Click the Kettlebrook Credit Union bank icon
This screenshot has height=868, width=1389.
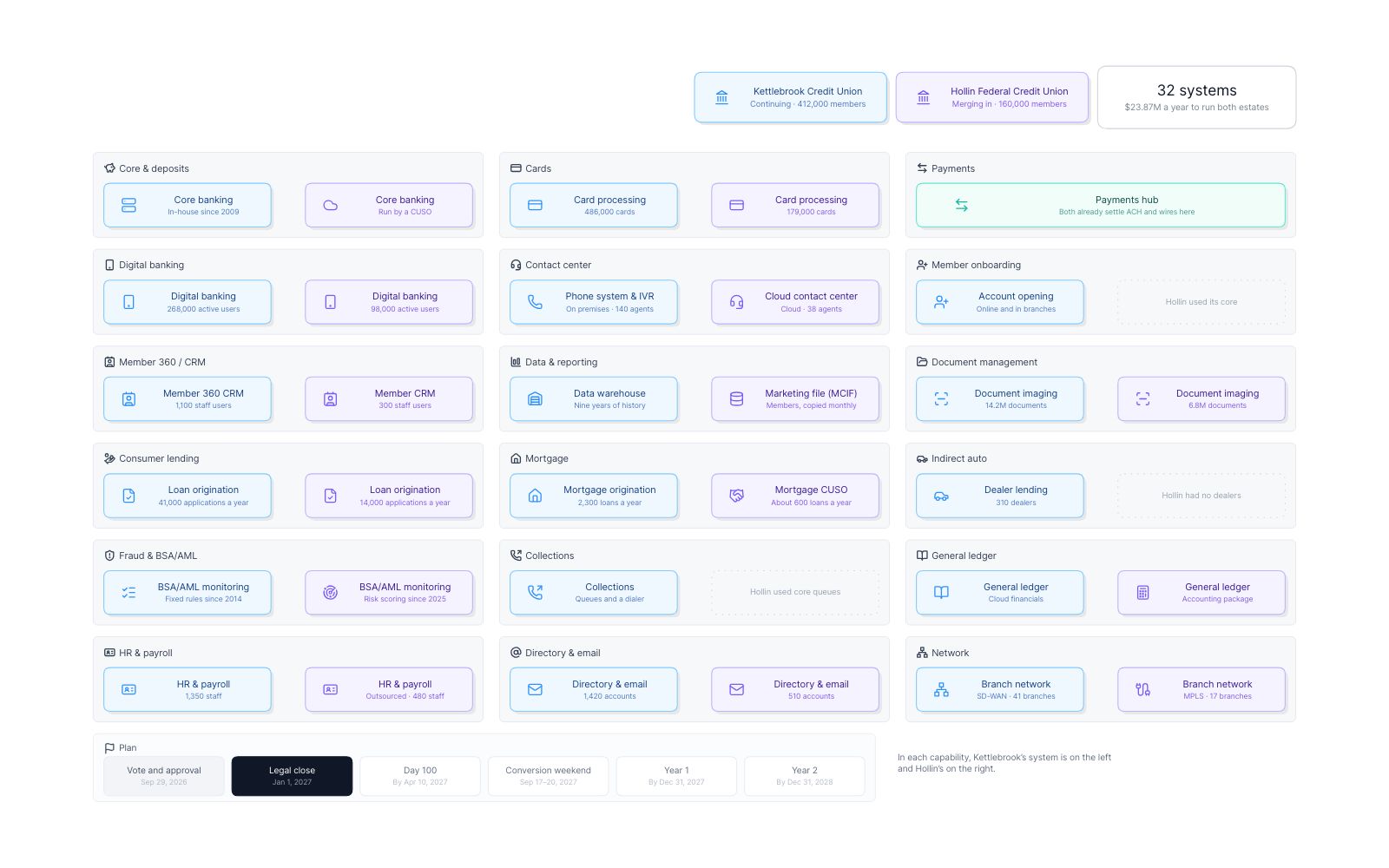pyautogui.click(x=721, y=97)
